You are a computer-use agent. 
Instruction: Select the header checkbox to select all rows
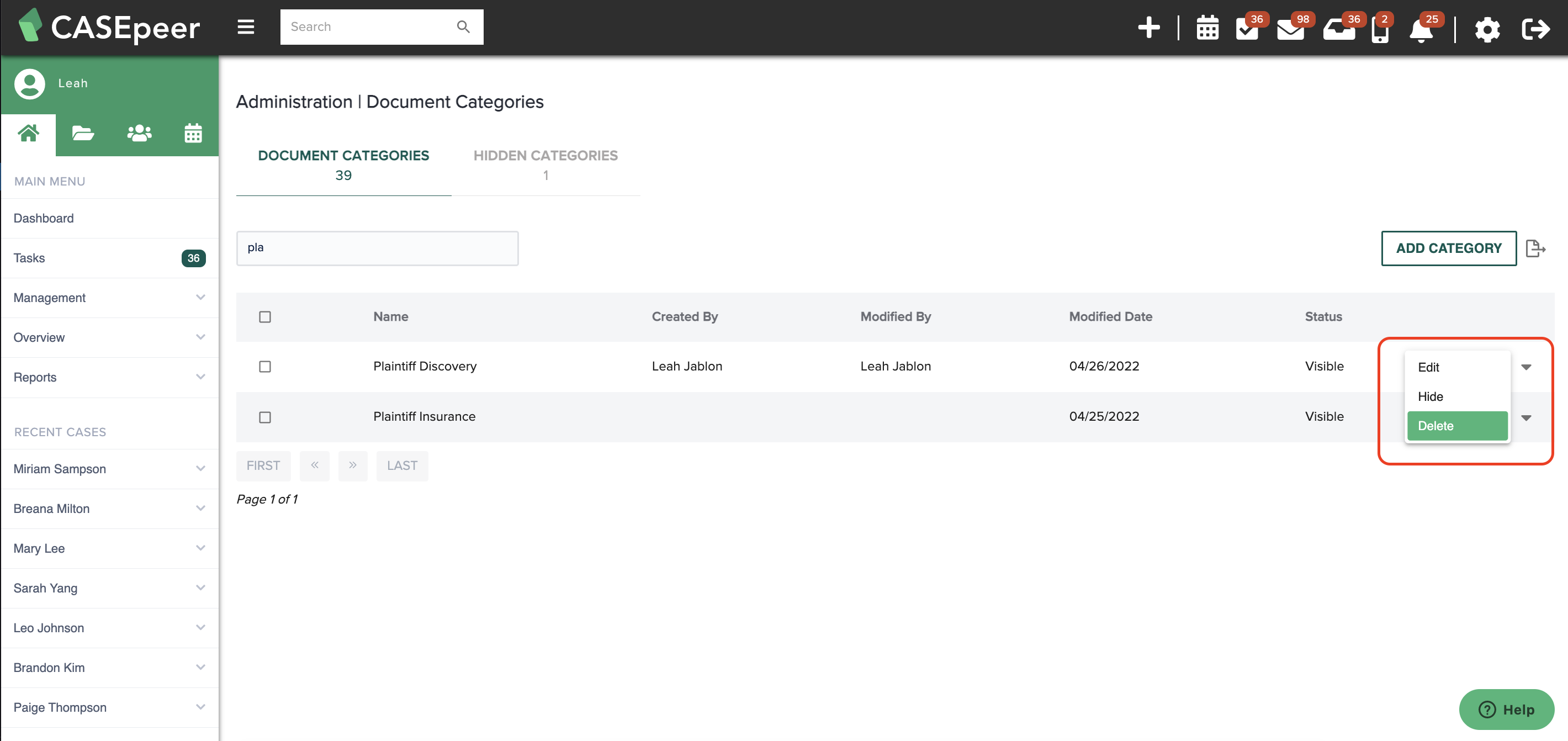265,316
